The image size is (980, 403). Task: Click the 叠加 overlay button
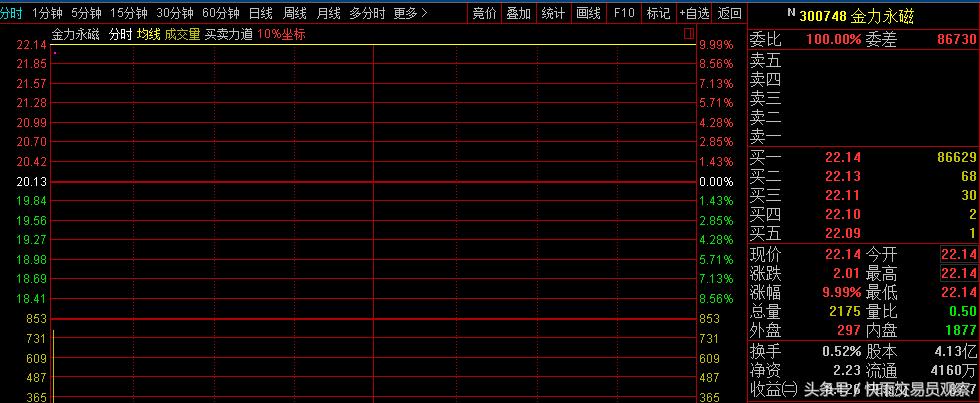(518, 12)
